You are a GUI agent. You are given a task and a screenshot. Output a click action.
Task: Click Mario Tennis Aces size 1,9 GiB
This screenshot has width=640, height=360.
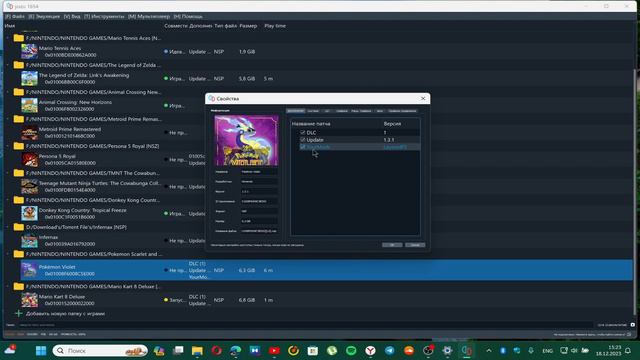247,52
